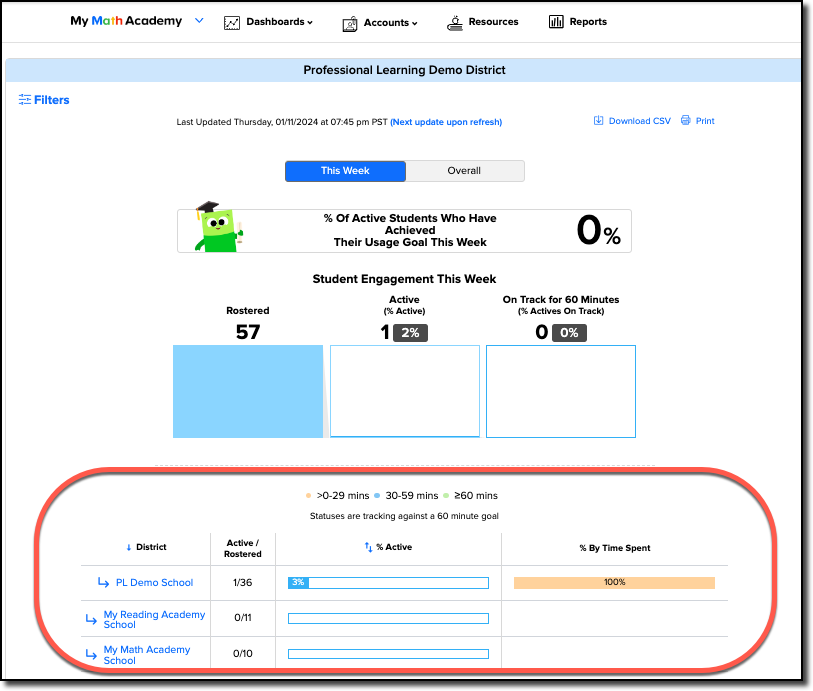
Task: Click the 0/10 Active/Rostered cell
Action: pyautogui.click(x=243, y=654)
